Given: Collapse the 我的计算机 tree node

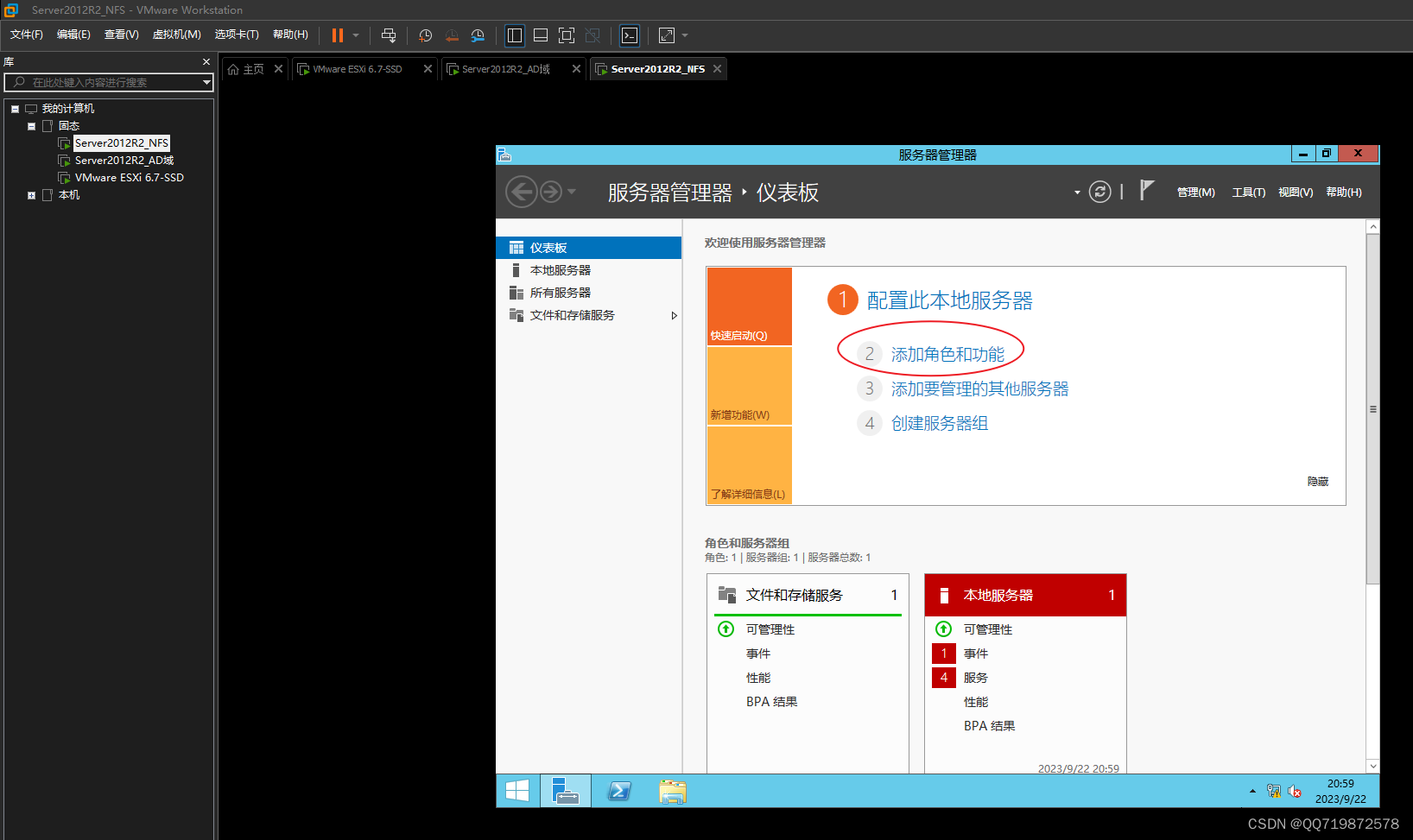Looking at the screenshot, I should pyautogui.click(x=15, y=109).
